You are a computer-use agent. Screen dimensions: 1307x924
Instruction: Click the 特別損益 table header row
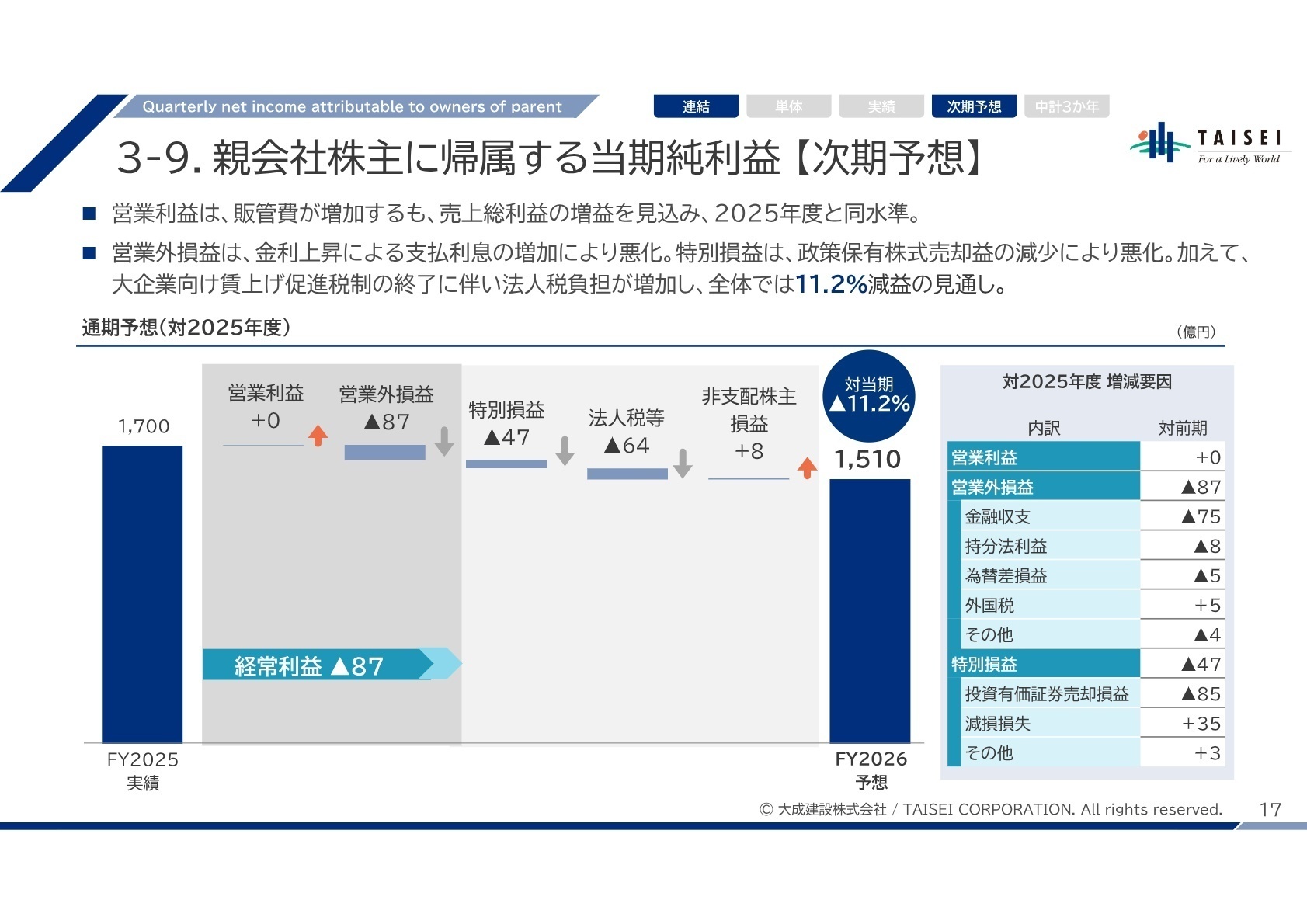[1086, 664]
